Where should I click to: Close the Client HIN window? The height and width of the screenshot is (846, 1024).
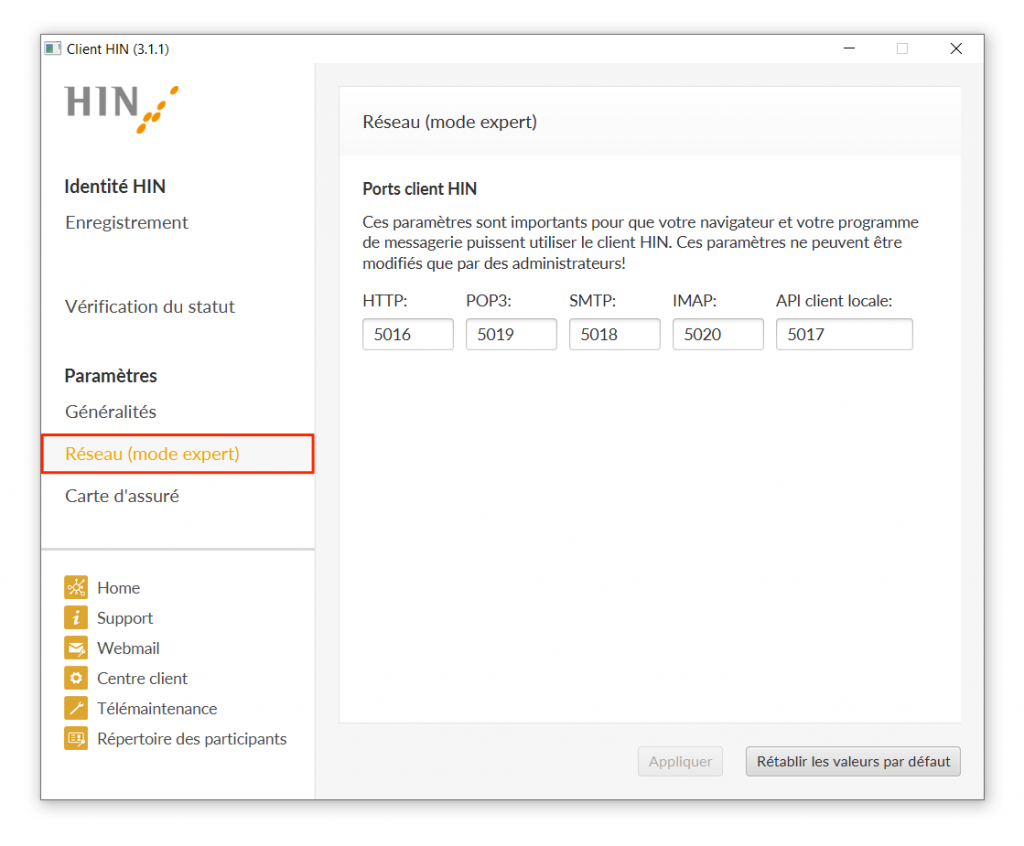click(956, 48)
